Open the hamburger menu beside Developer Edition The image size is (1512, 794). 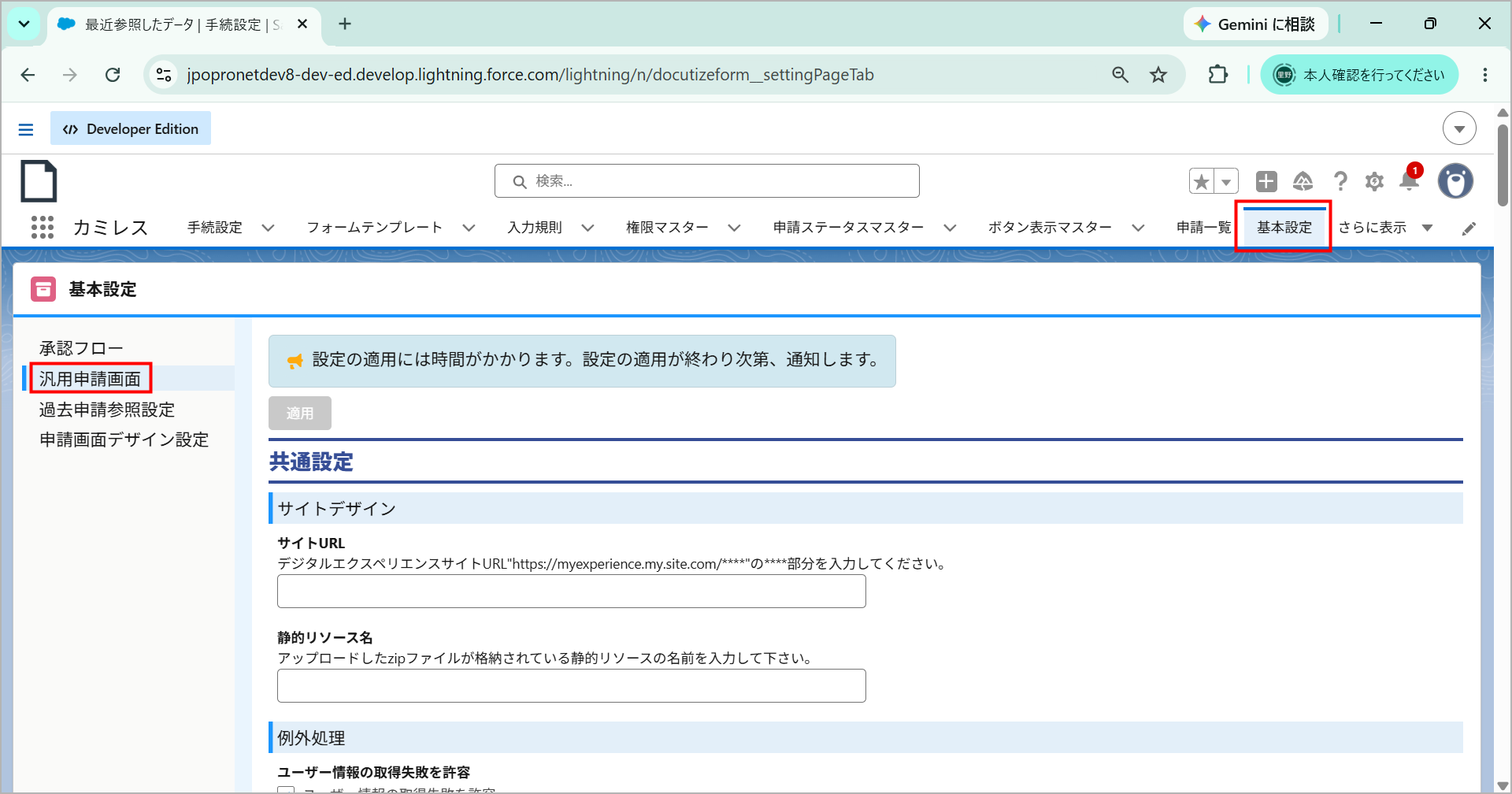coord(26,129)
